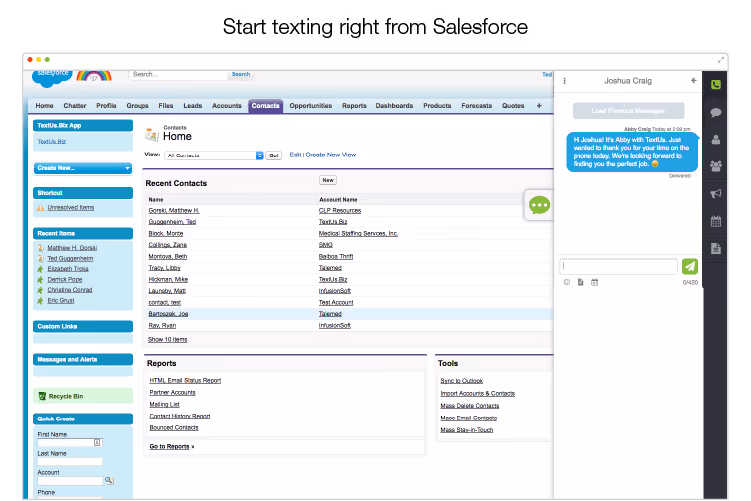Click the Salesforce search field

click(x=177, y=74)
